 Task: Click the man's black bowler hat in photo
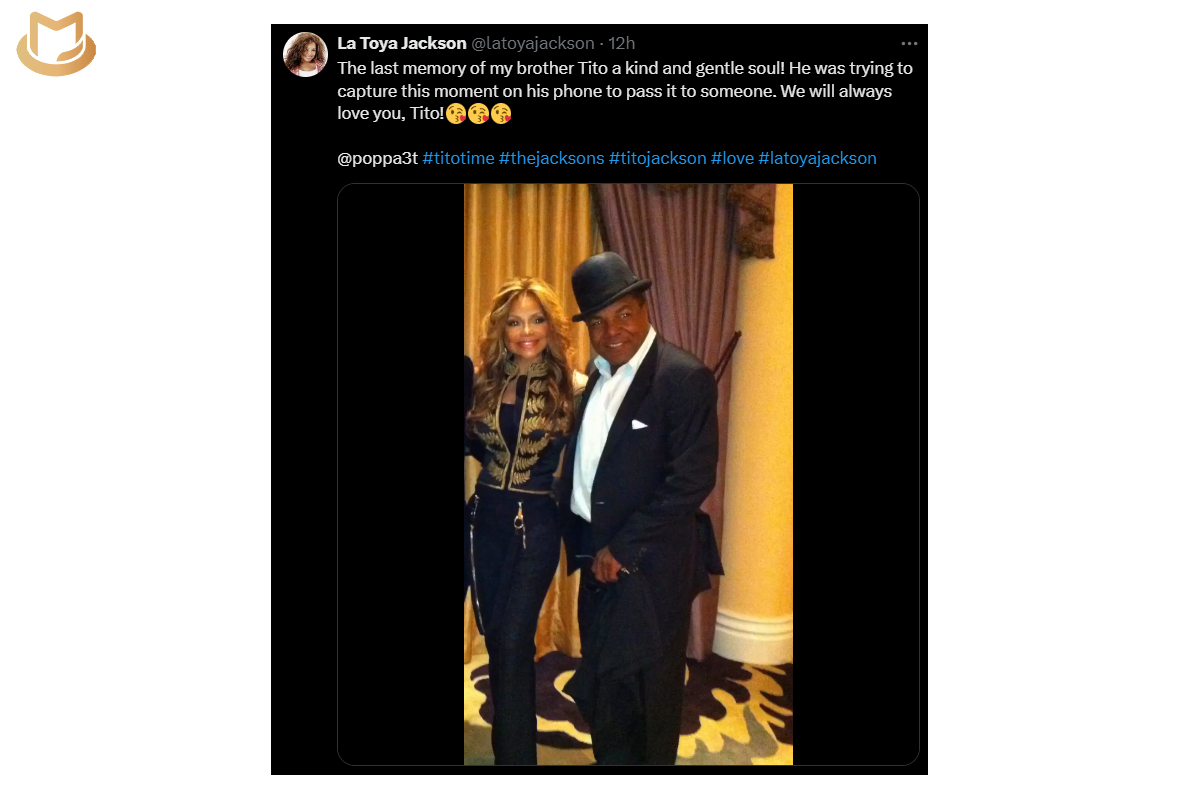[x=612, y=285]
